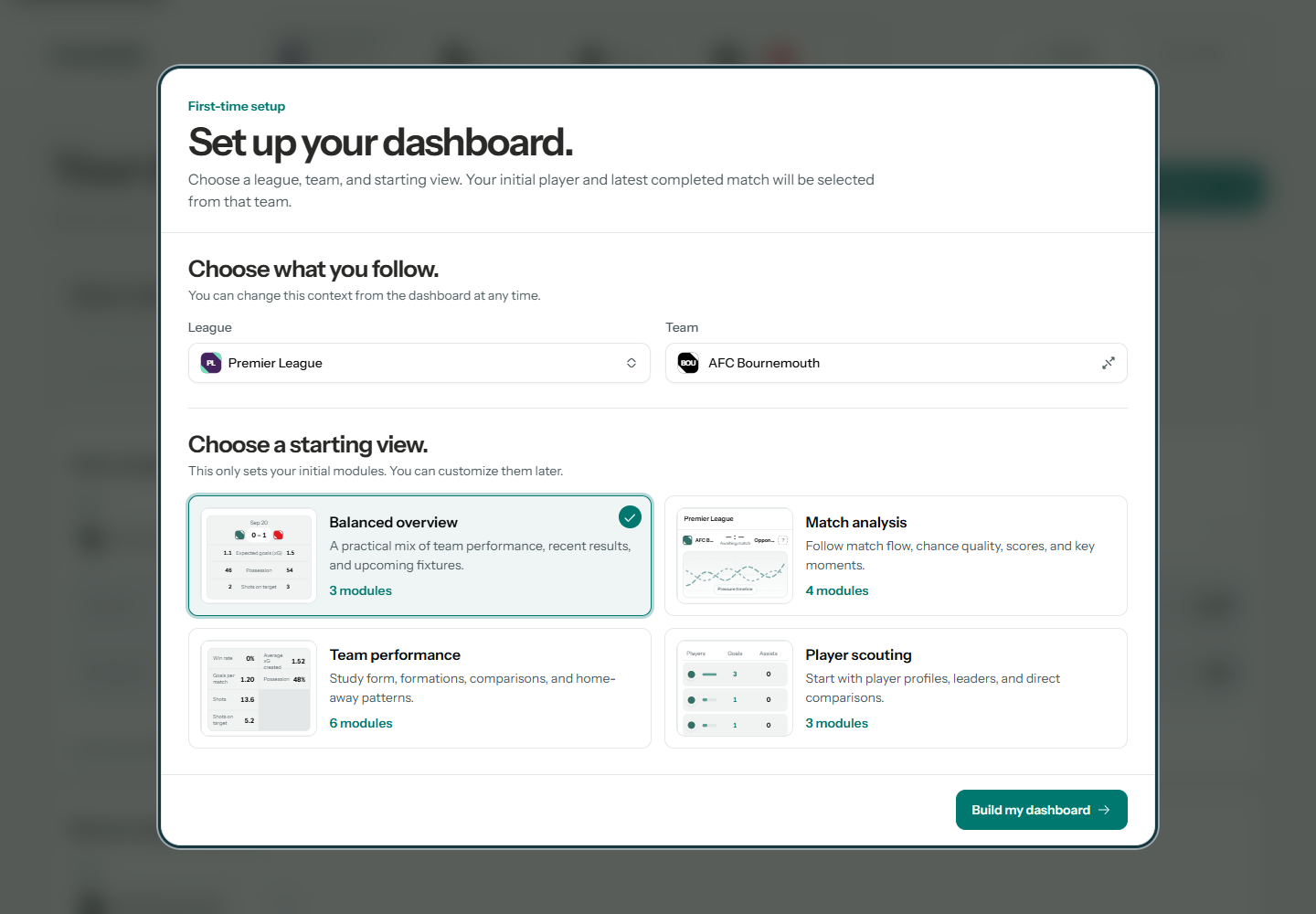Click the "6 modules" text
The image size is (1316, 914).
pos(361,723)
